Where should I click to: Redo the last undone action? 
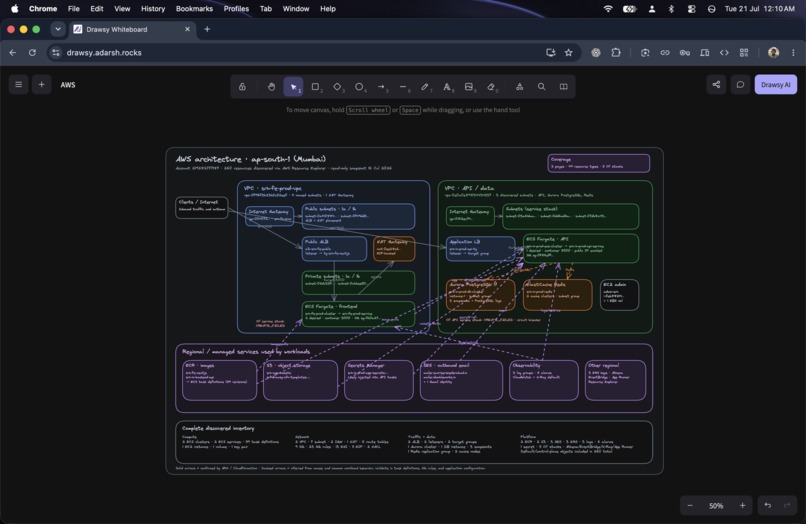tap(787, 505)
